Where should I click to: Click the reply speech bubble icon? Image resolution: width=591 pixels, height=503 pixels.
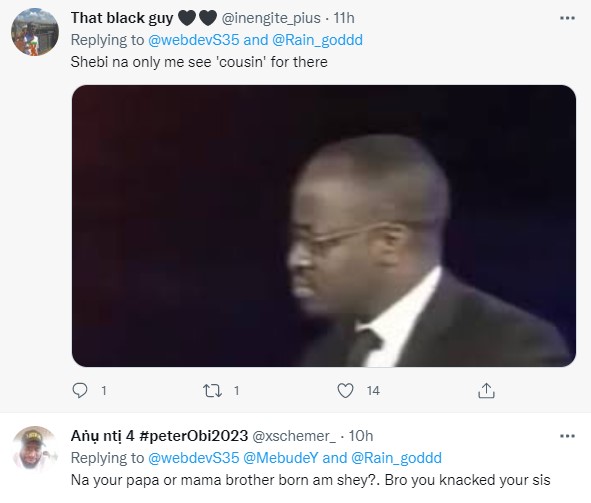click(80, 390)
